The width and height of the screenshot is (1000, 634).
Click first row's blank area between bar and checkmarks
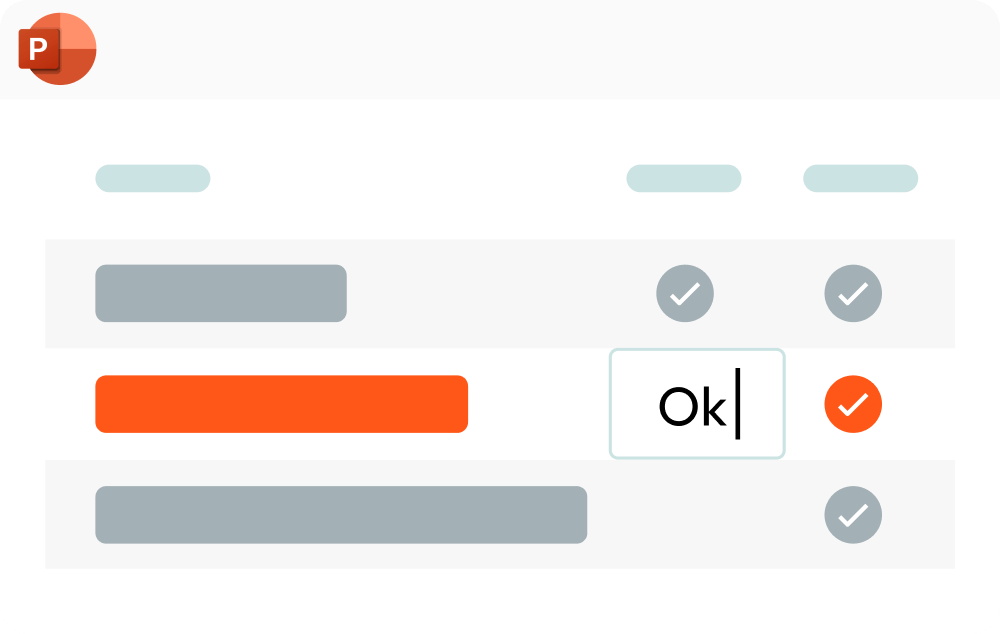pos(500,294)
